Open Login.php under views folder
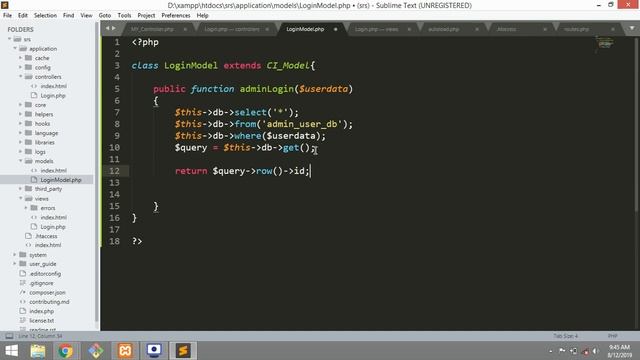640x360 pixels. [53, 227]
